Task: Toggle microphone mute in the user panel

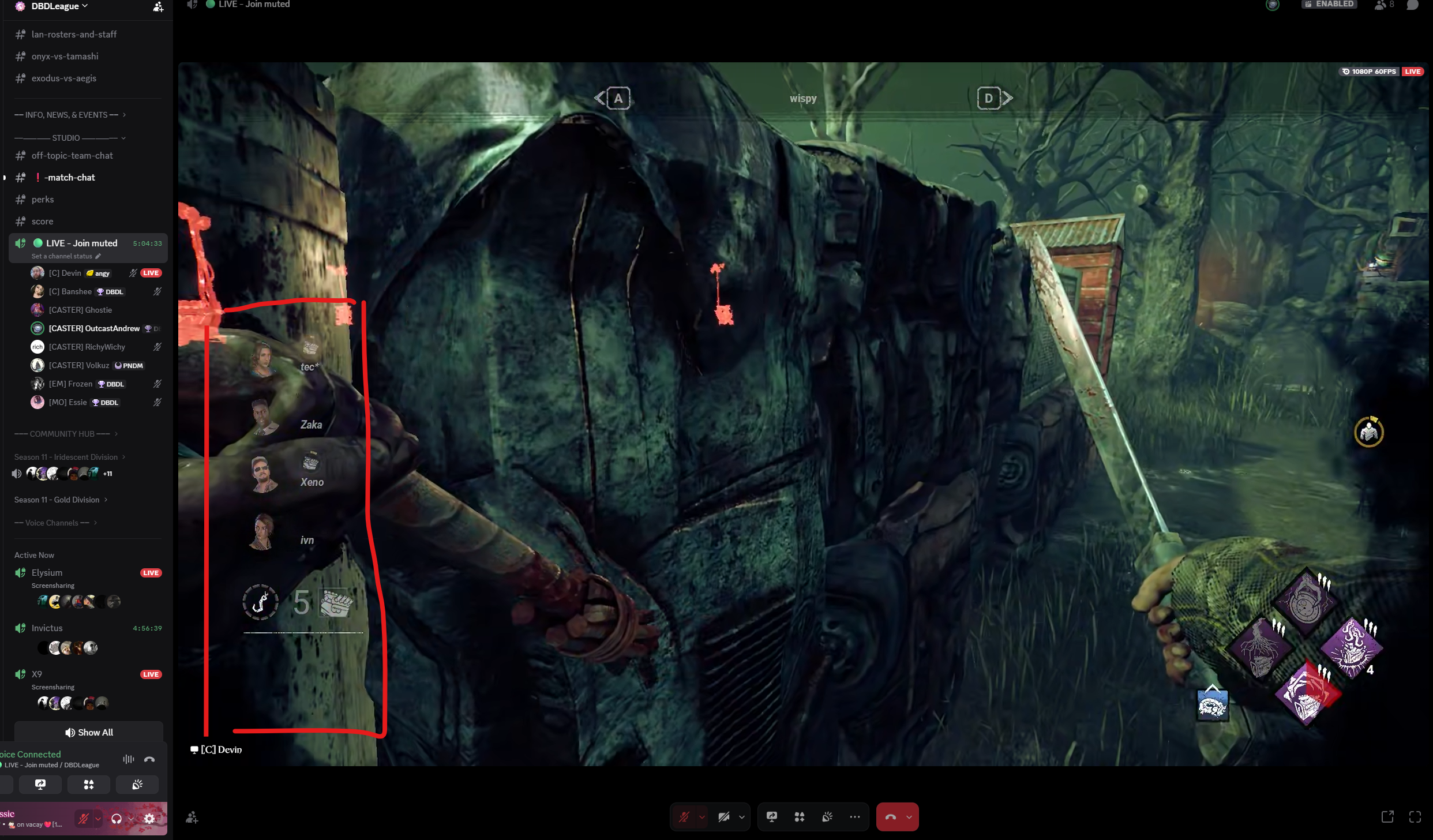Action: click(84, 818)
